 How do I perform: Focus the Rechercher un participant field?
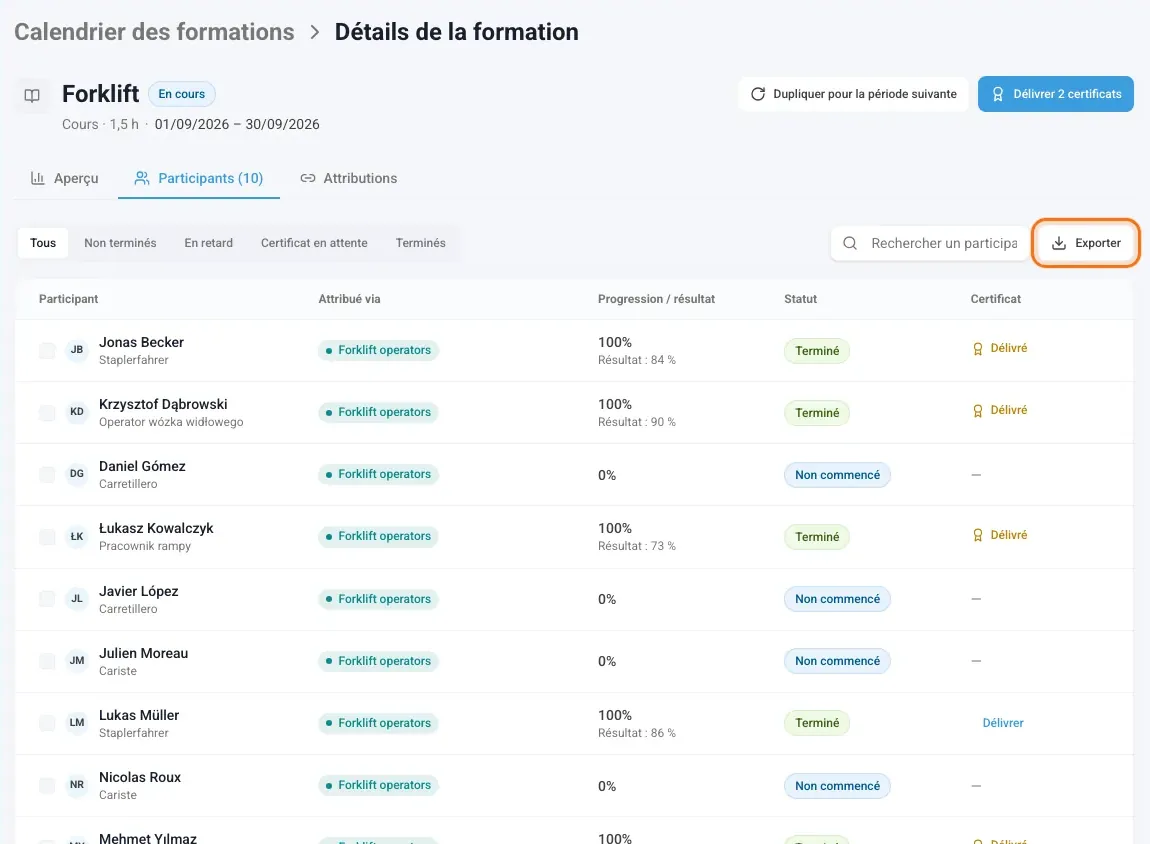click(930, 243)
